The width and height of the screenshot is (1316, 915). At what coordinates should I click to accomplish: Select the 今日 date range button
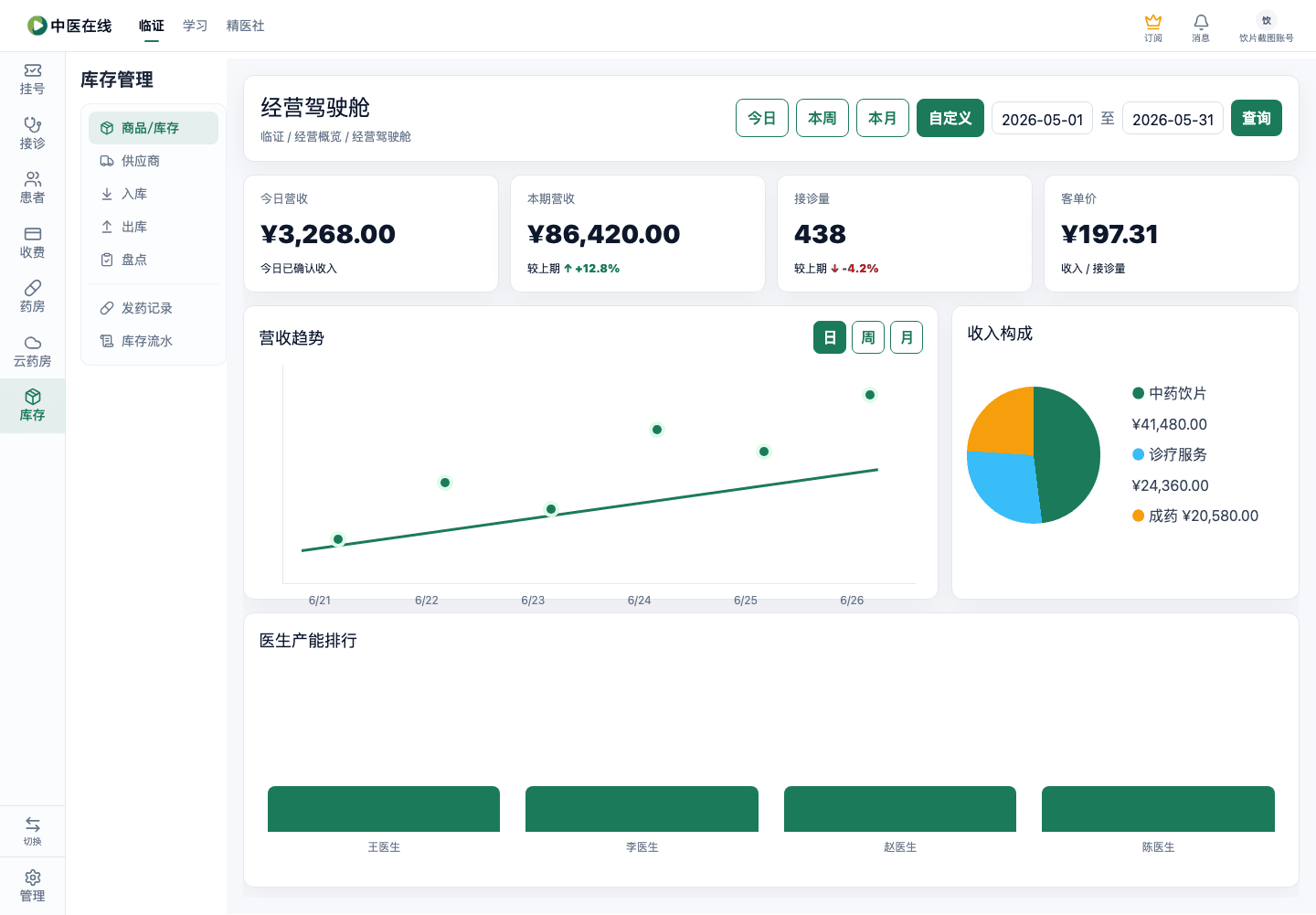point(762,118)
